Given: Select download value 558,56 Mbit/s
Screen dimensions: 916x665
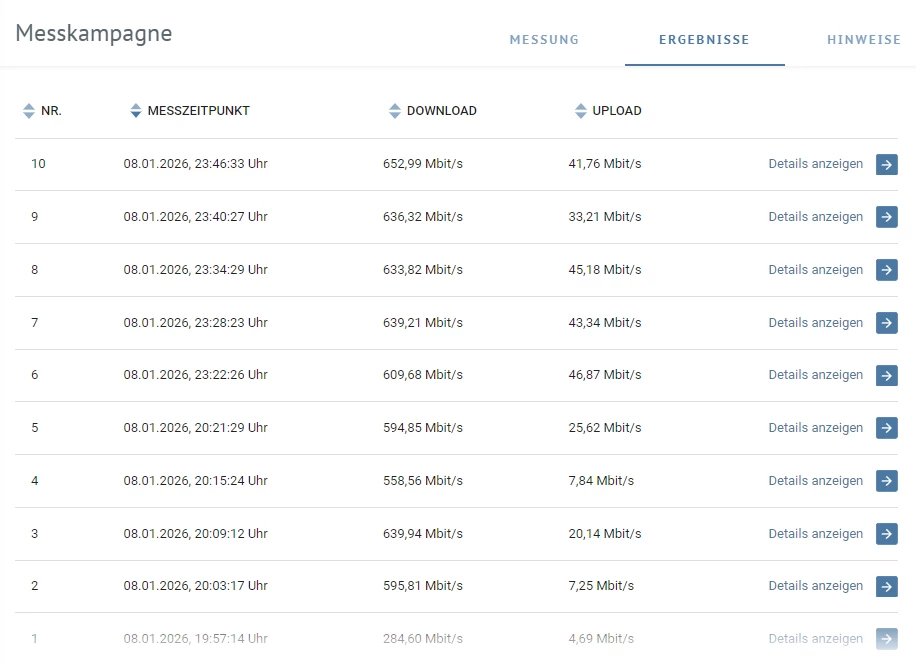Looking at the screenshot, I should point(423,480).
